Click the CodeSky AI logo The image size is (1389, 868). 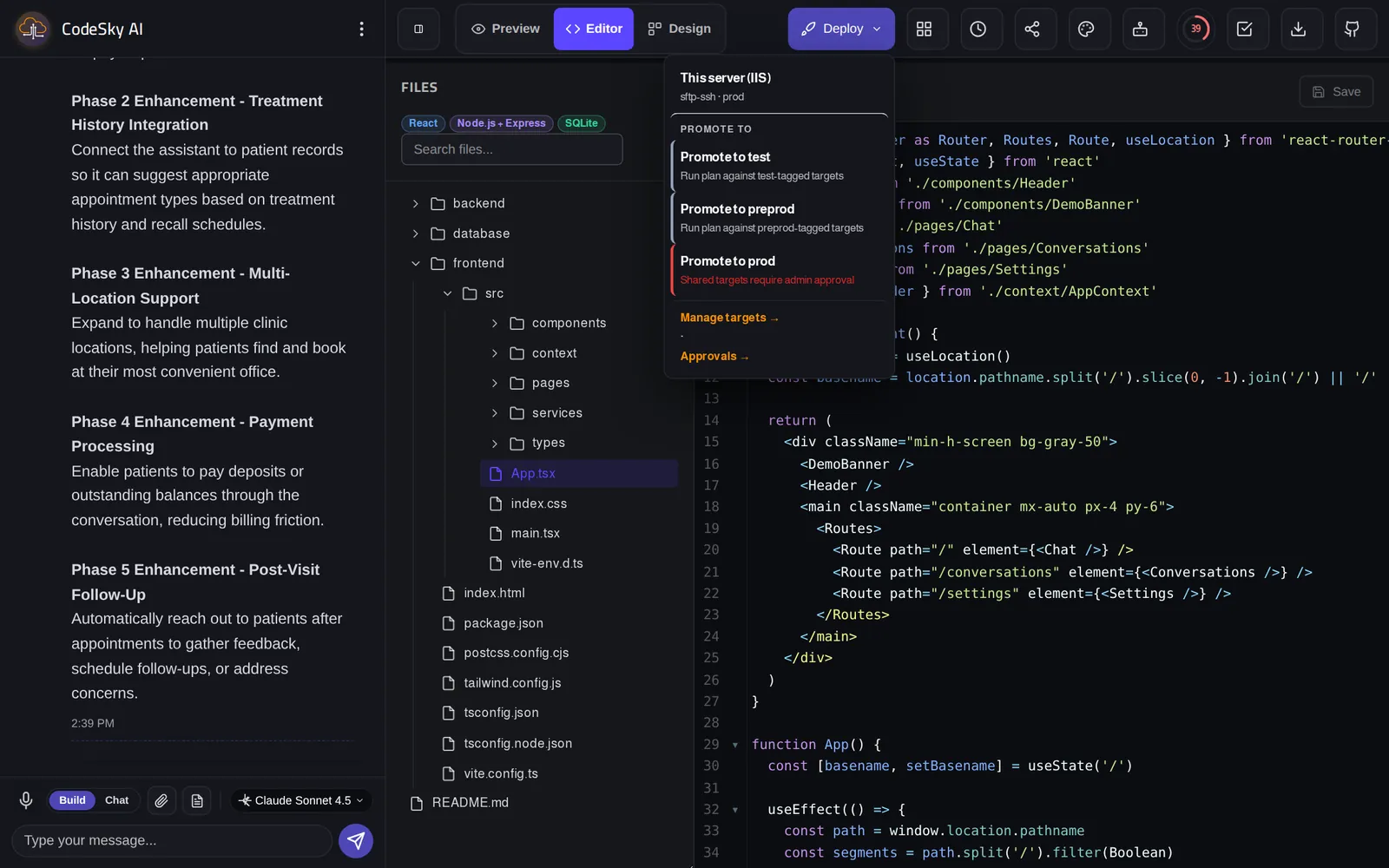(33, 29)
